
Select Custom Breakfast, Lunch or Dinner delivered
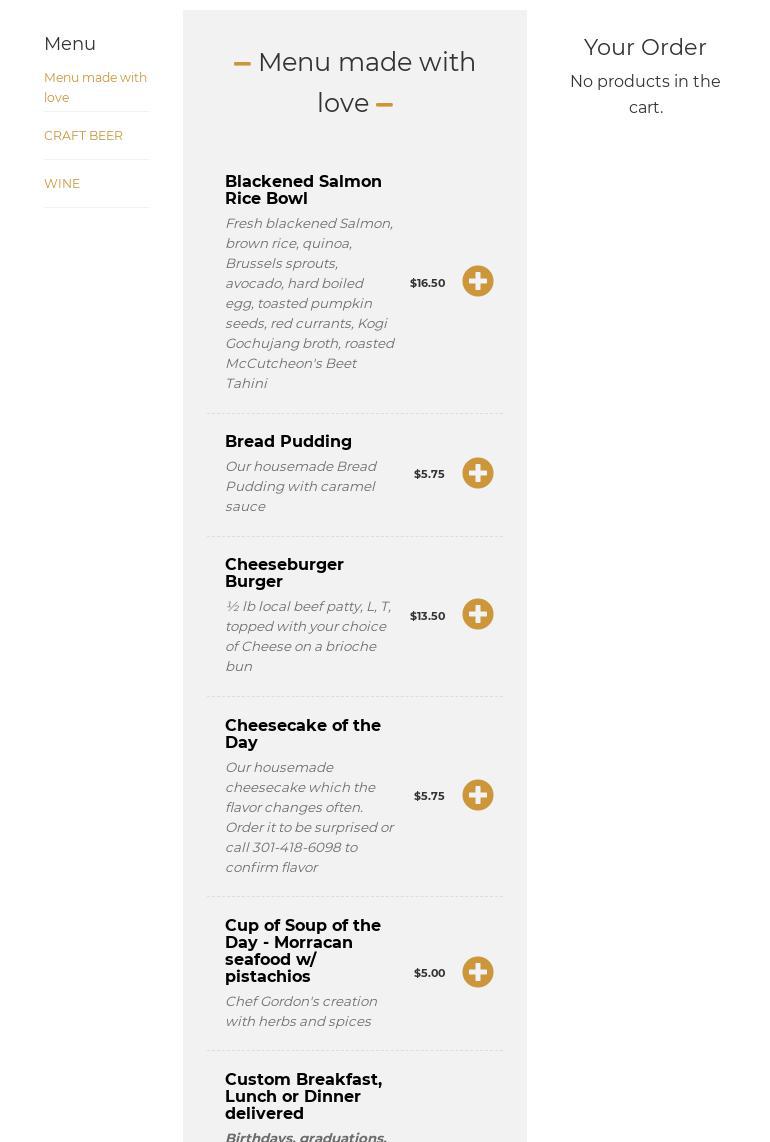click(303, 1096)
